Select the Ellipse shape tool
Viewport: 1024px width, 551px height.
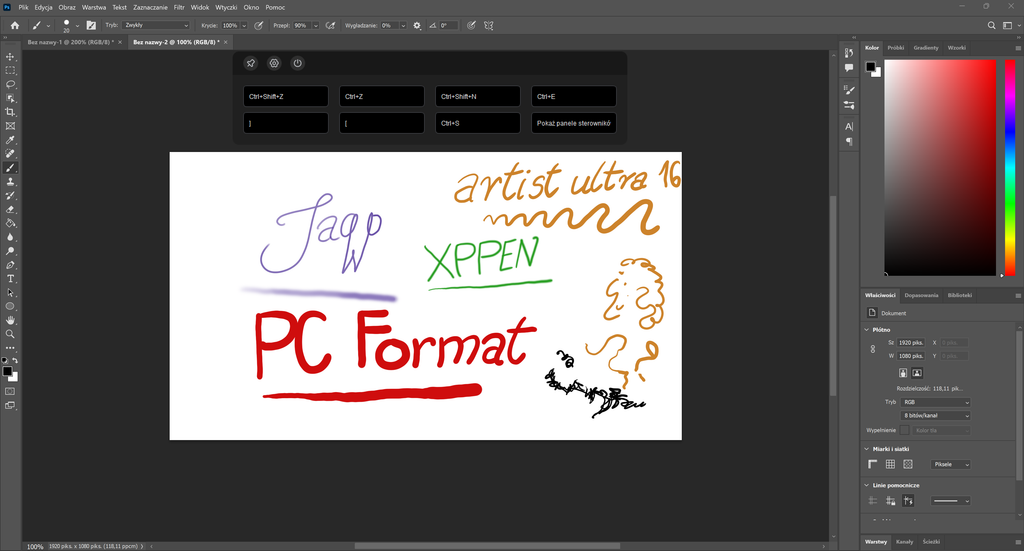coord(10,306)
